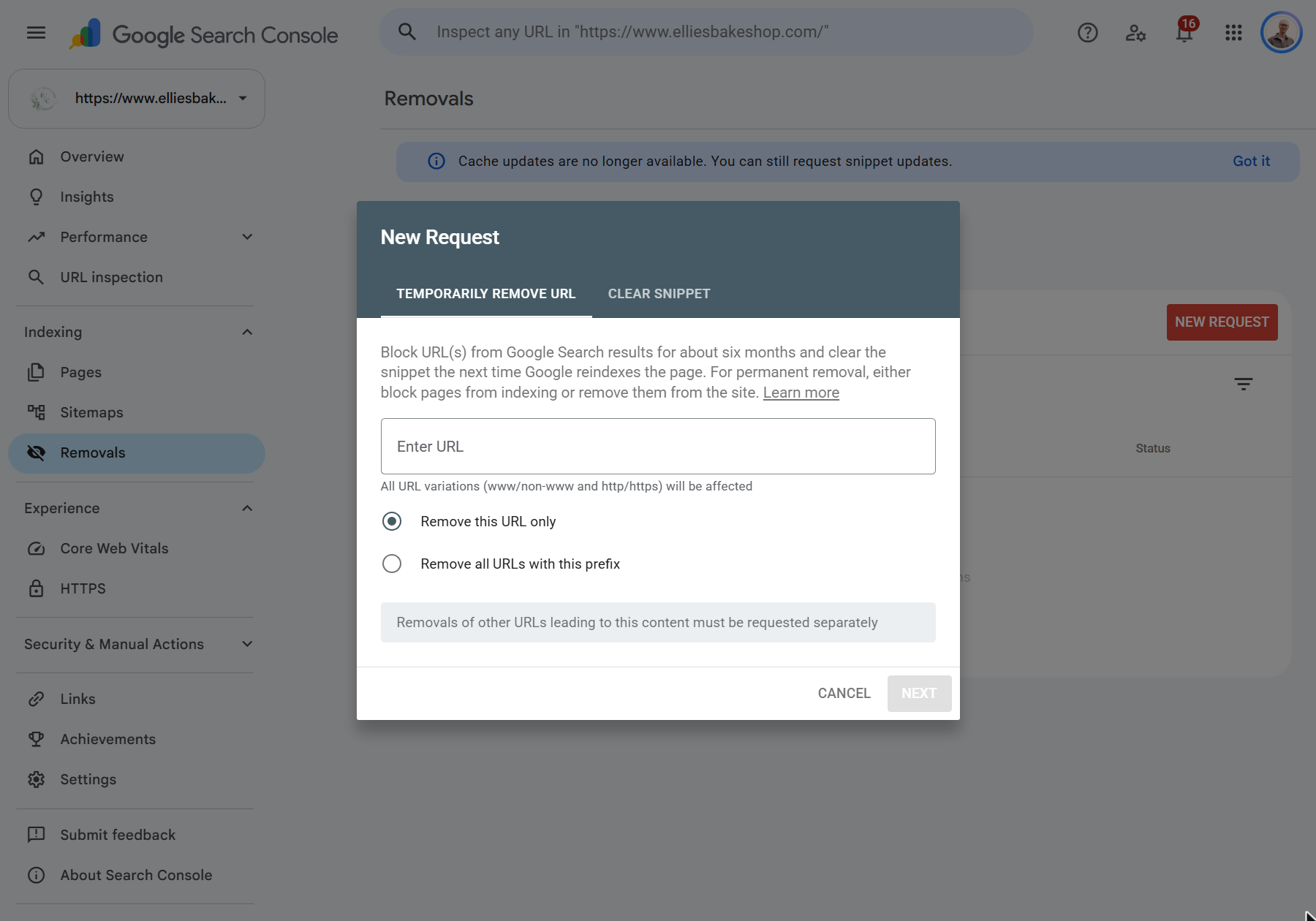Collapse the Indexing section

247,332
